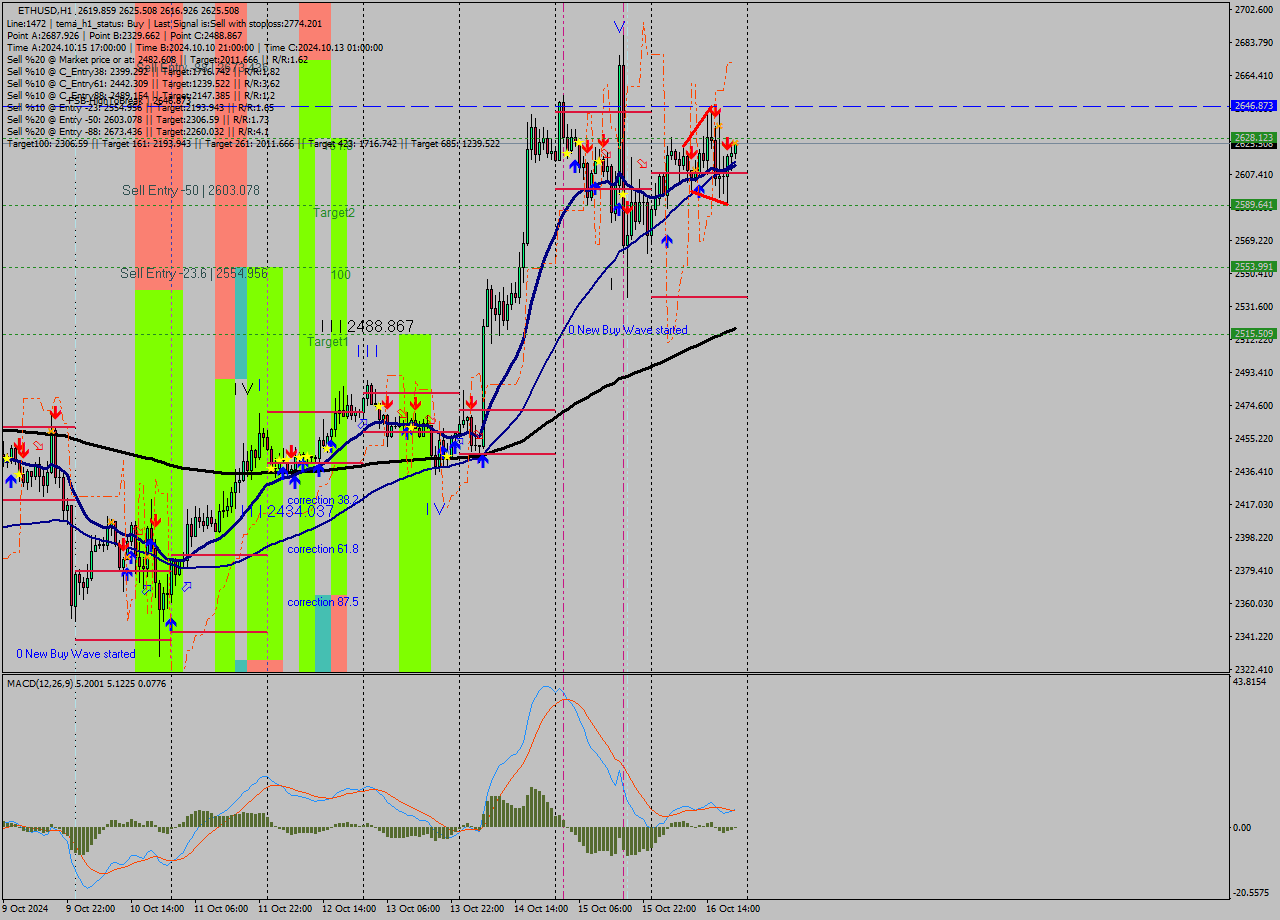Click the 2360.030 price axis value

[1253, 604]
